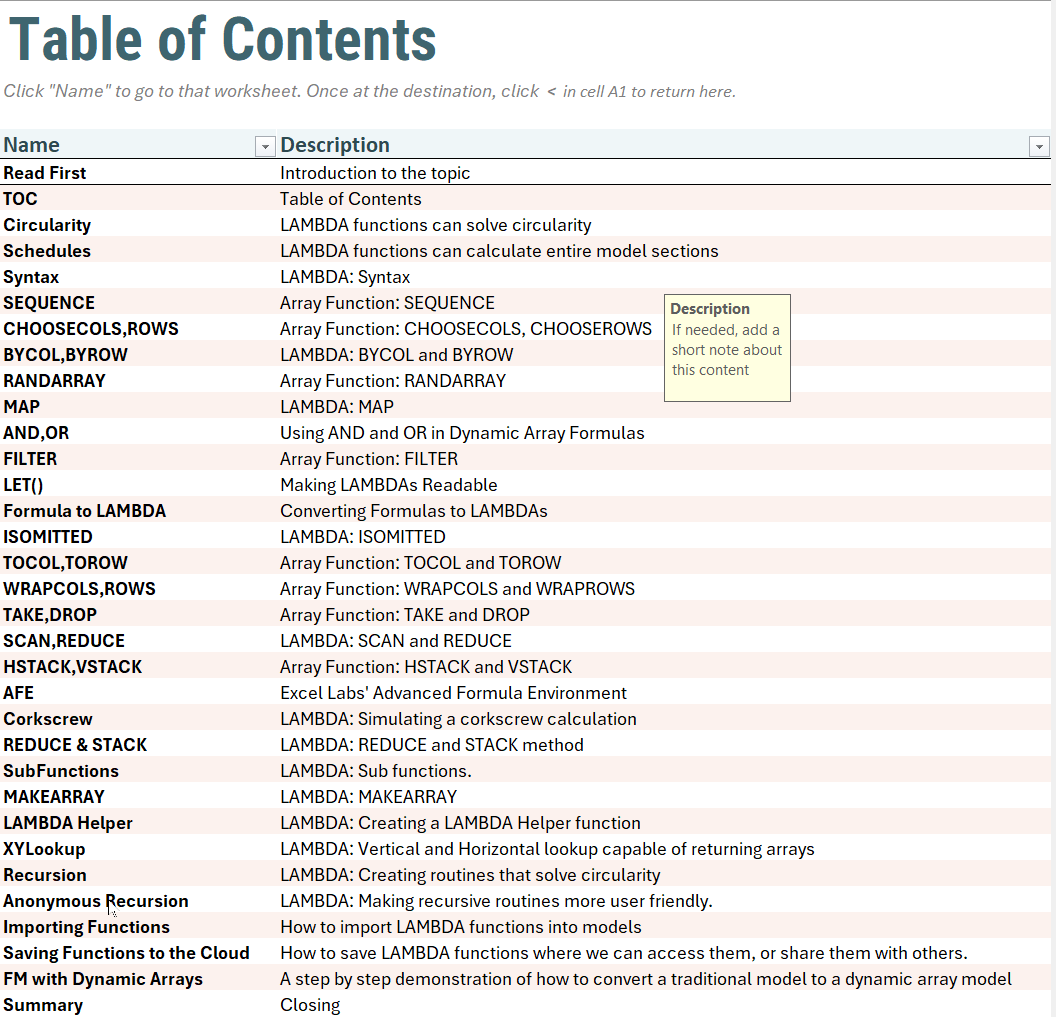Go to the SCAN,REDUCE worksheet
The width and height of the screenshot is (1056, 1017).
pyautogui.click(x=64, y=641)
